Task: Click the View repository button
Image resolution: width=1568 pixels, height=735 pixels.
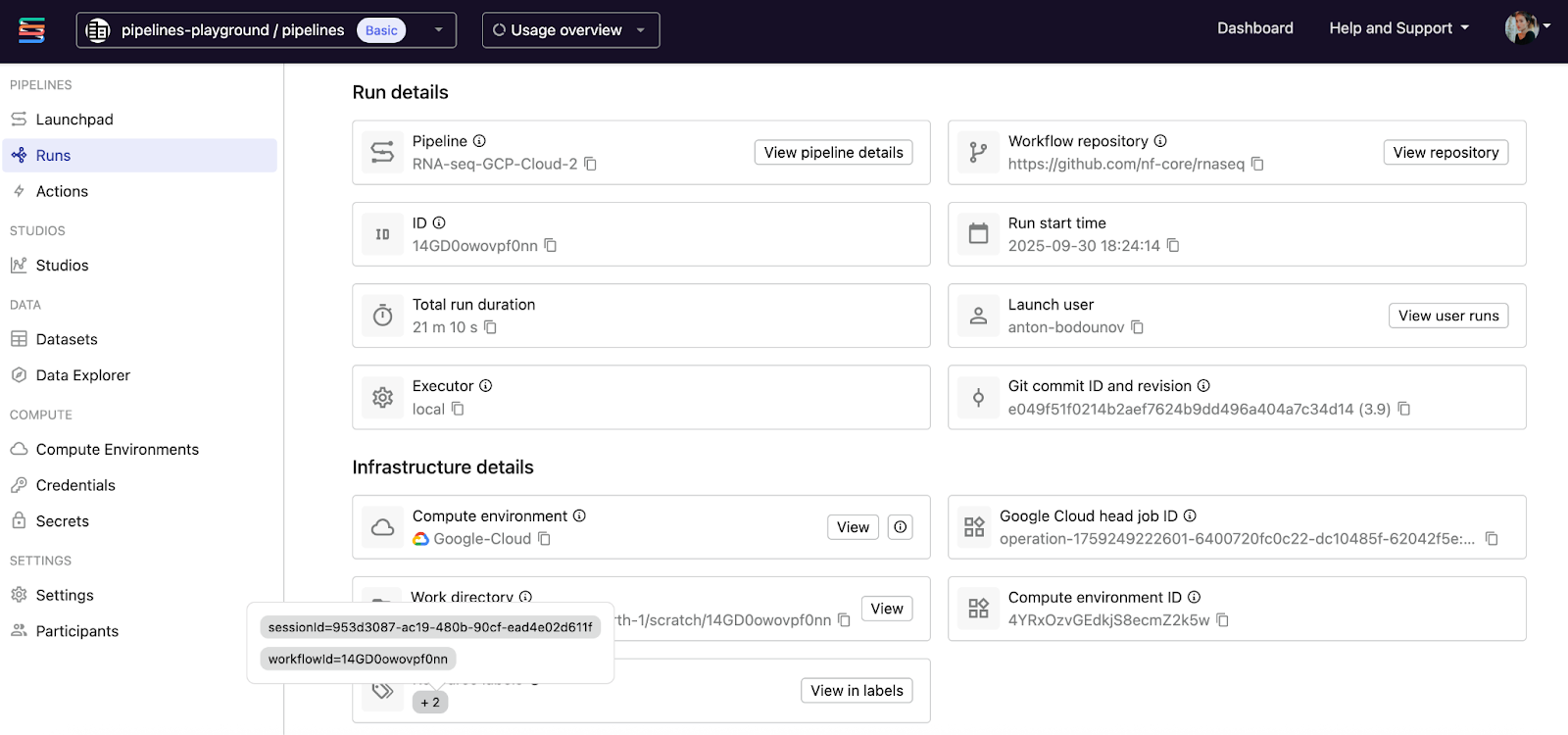Action: click(x=1445, y=153)
